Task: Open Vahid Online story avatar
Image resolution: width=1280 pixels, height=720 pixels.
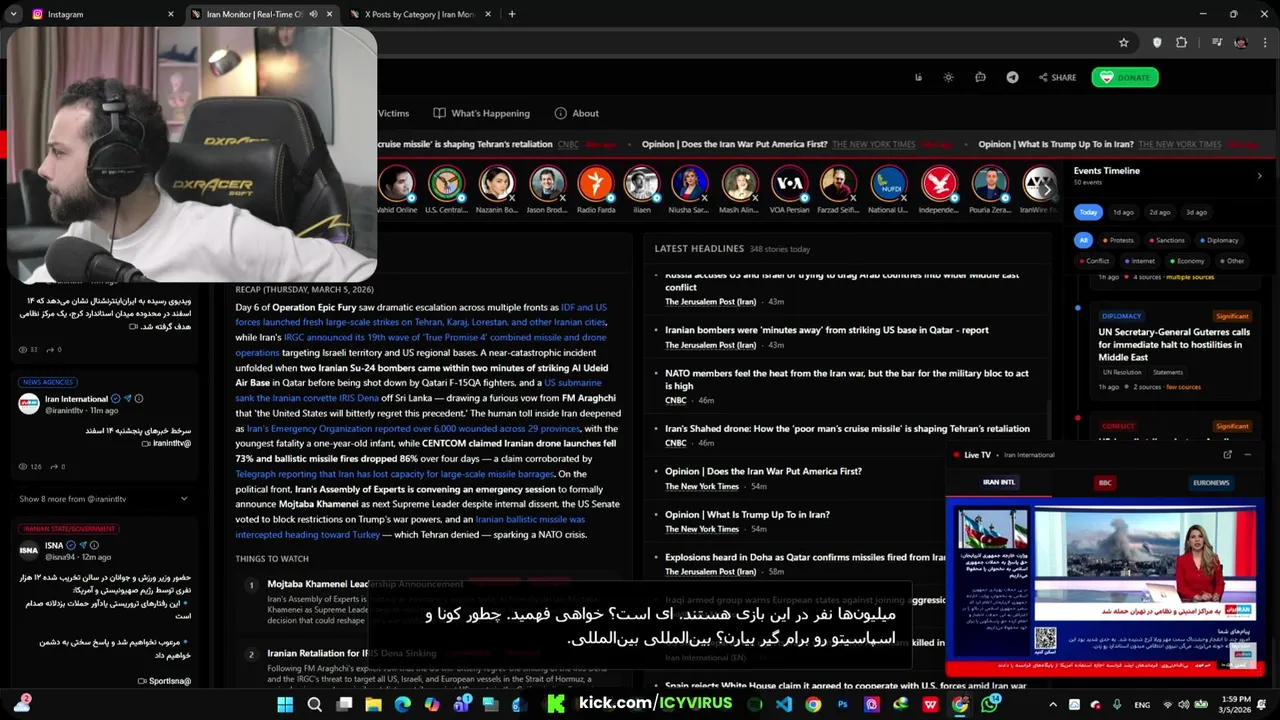Action: [396, 184]
